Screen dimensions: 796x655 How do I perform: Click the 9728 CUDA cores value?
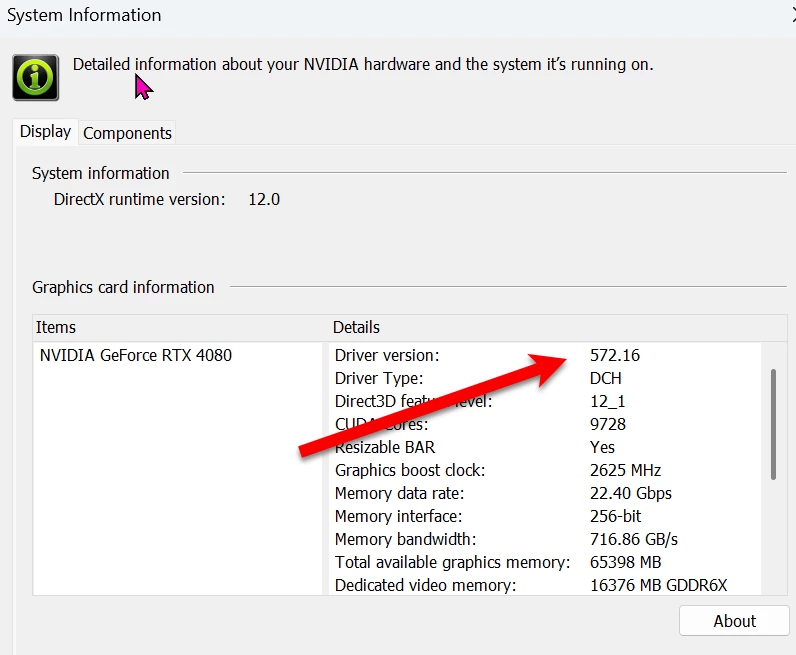[608, 424]
